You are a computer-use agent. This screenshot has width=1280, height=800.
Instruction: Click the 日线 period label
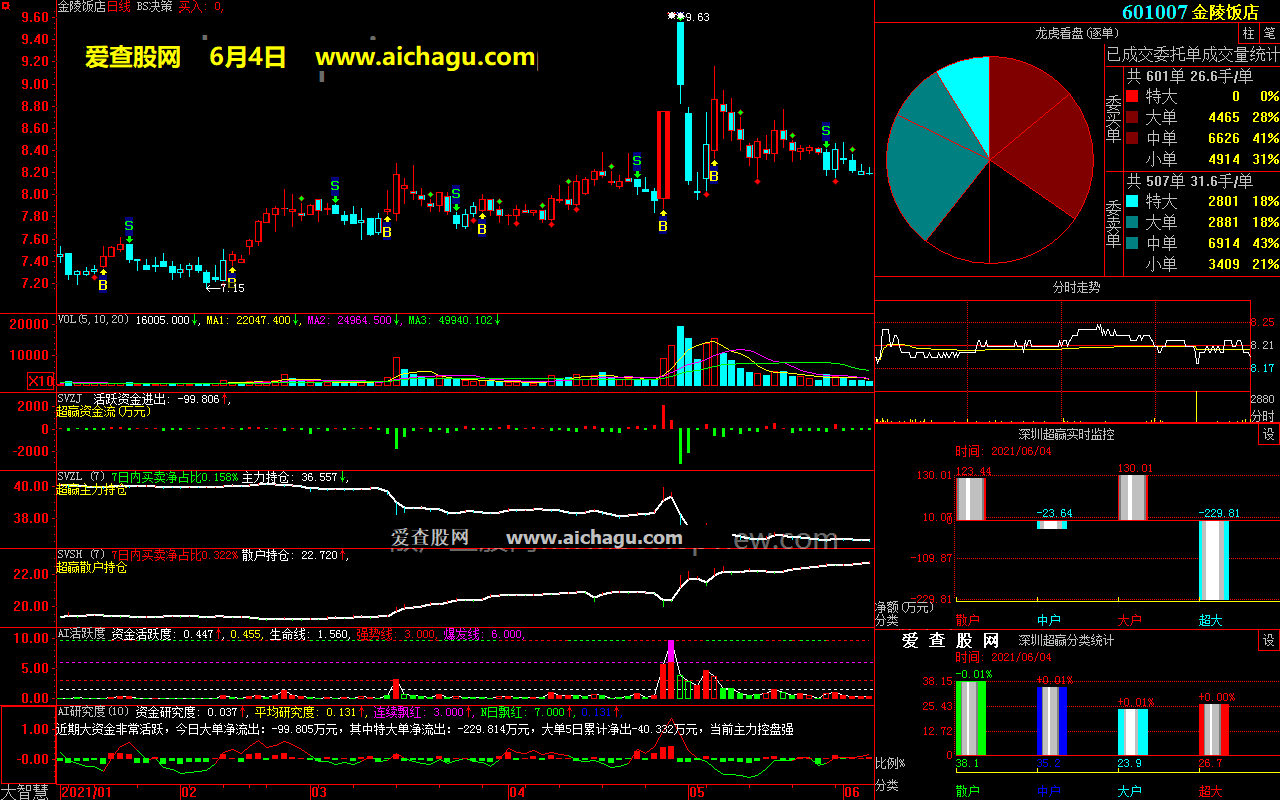(x=119, y=6)
